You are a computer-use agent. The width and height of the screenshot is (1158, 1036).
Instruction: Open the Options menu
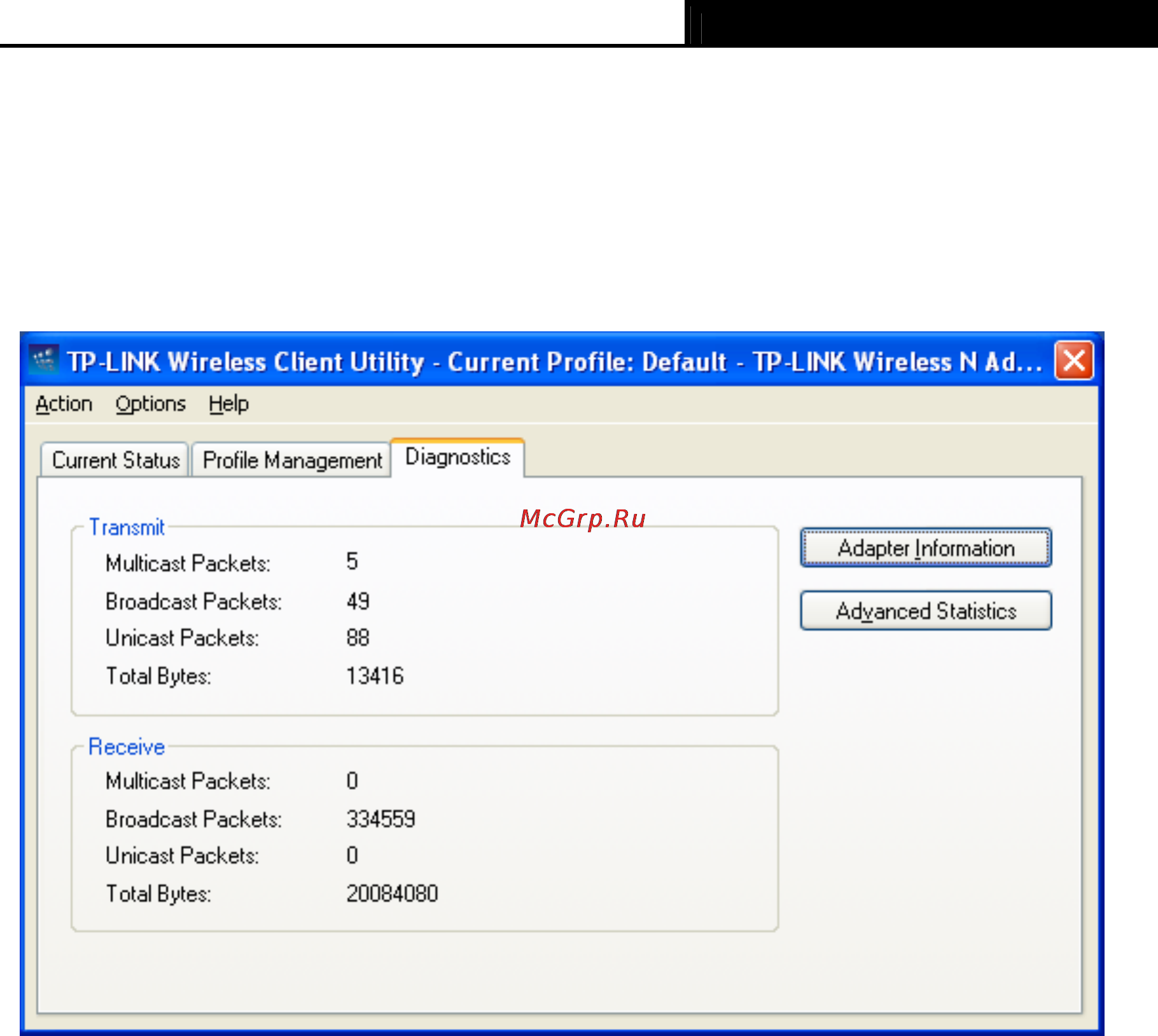(x=150, y=404)
